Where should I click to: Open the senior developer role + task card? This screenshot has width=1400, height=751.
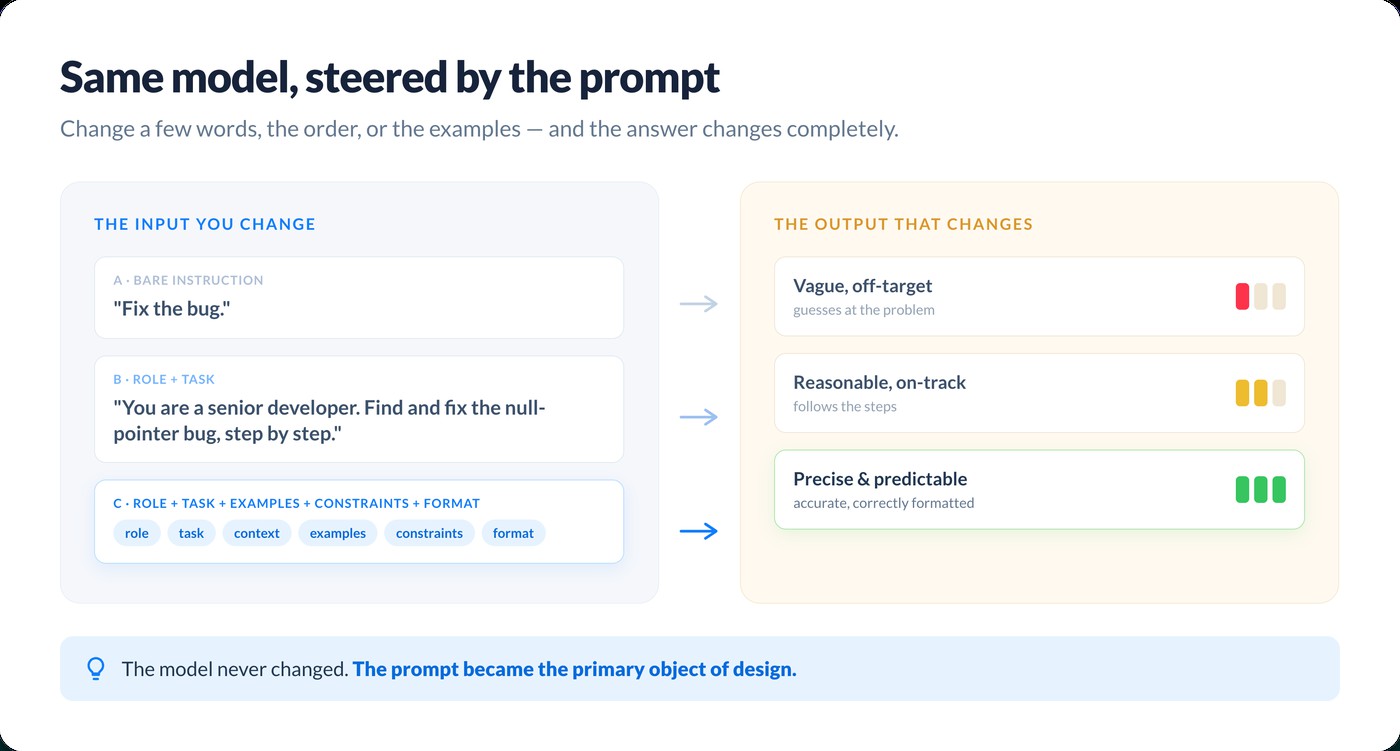click(x=359, y=409)
